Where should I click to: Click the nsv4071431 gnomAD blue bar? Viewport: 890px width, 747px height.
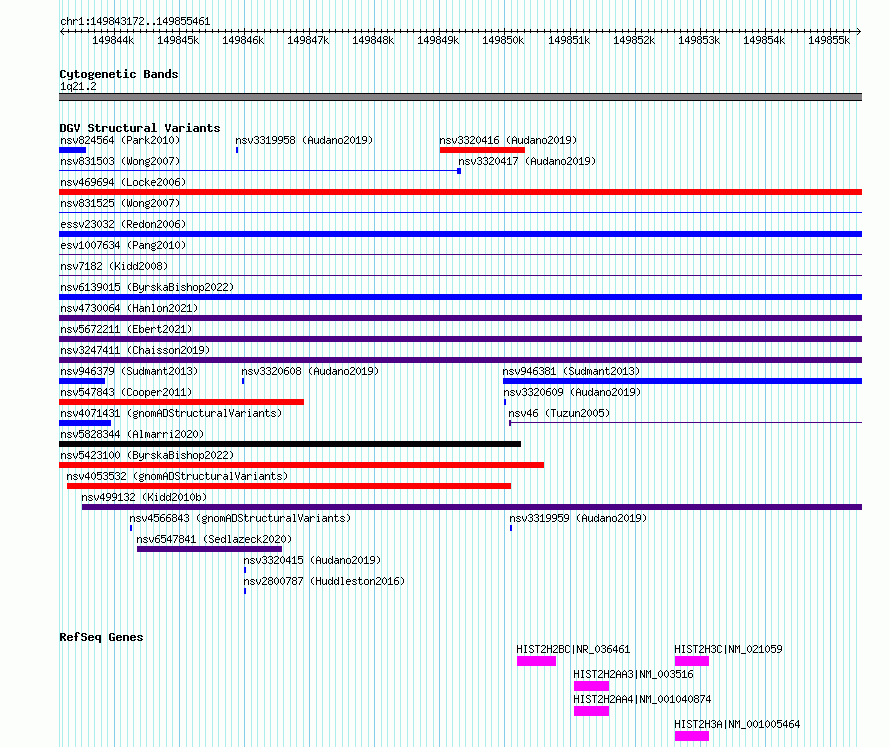pyautogui.click(x=85, y=423)
